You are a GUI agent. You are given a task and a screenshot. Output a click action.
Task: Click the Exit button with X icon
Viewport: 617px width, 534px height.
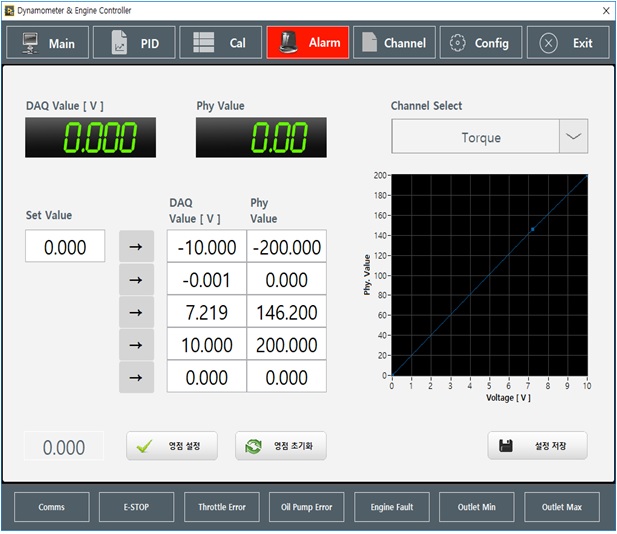click(567, 43)
